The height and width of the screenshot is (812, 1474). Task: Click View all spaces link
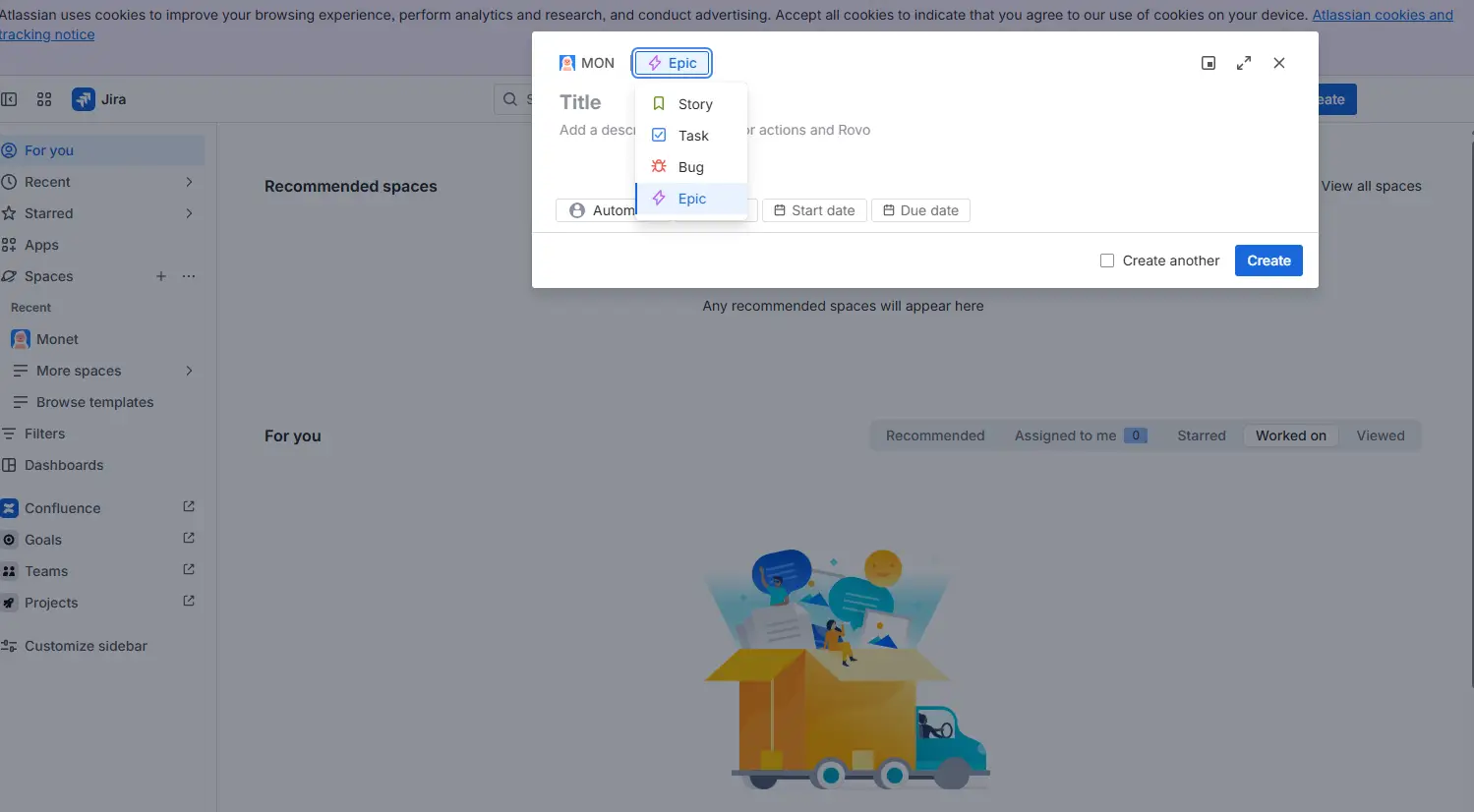point(1372,186)
